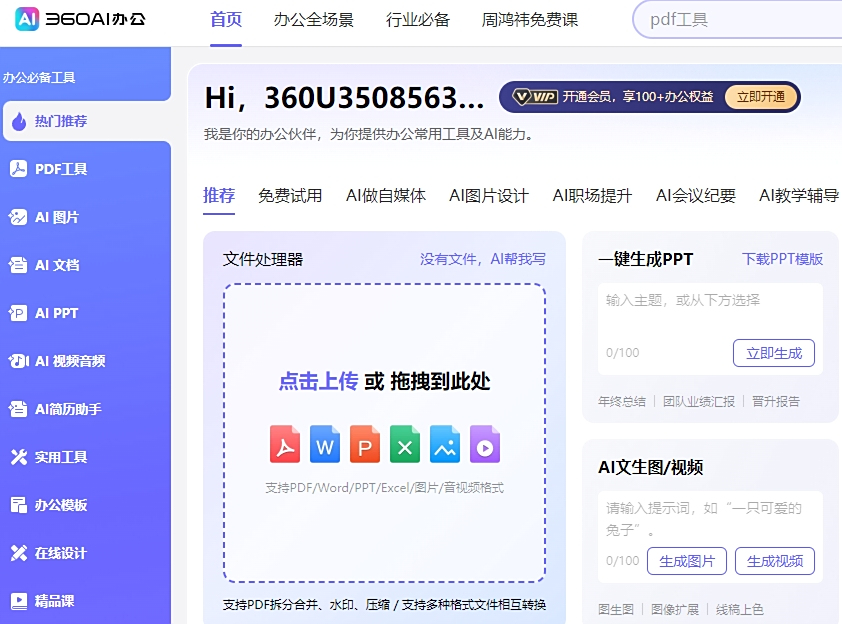
Task: Click the audio/video file icon in the uploader
Action: (x=485, y=444)
